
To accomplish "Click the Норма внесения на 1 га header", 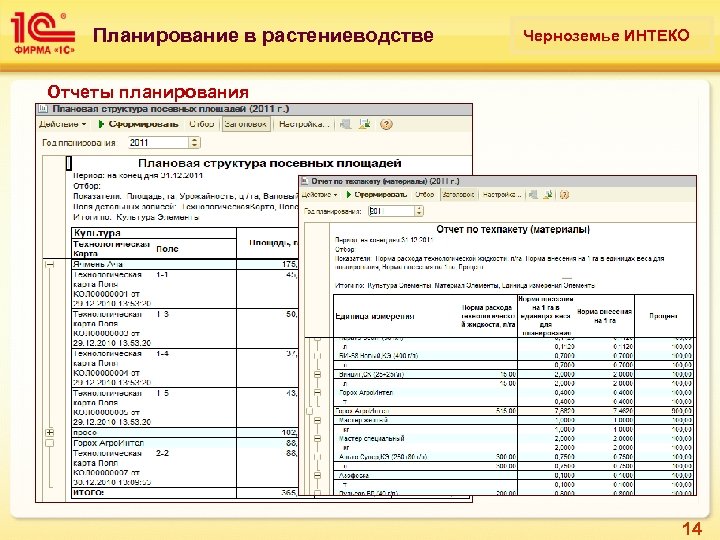I will click(604, 316).
